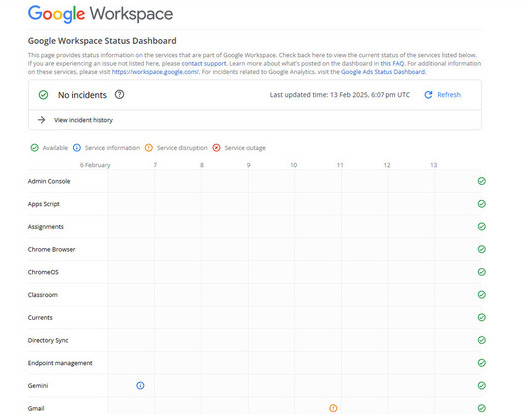Click the green Available legend icon
This screenshot has height=414, width=528.
pos(34,148)
